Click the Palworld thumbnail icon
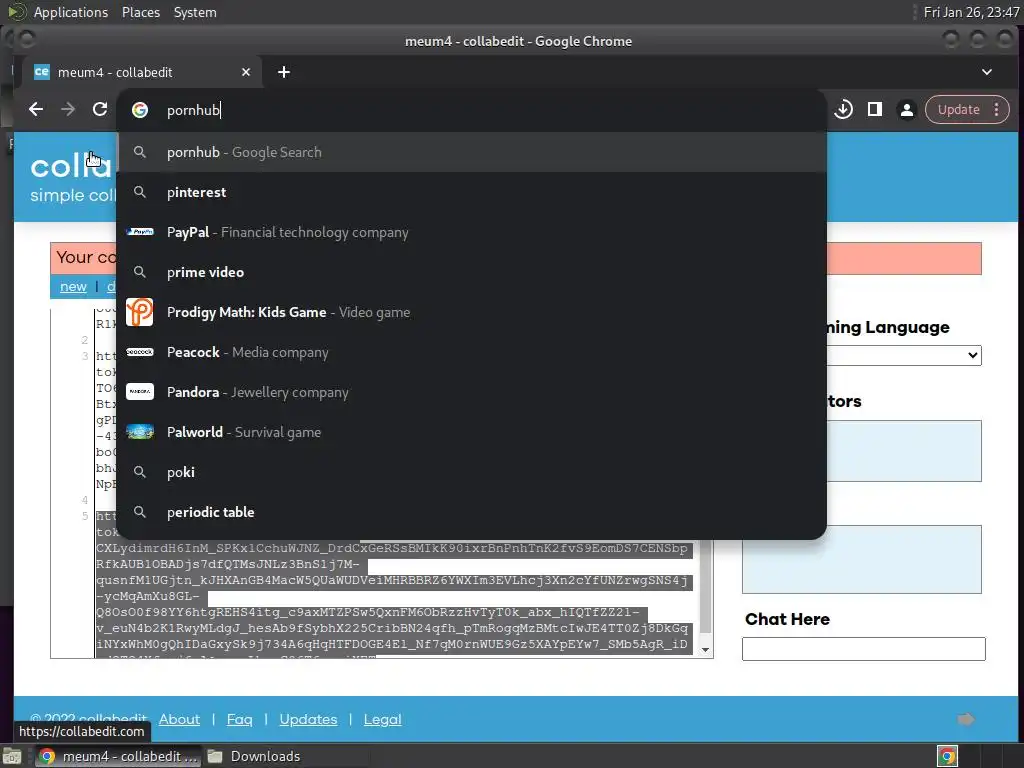Image resolution: width=1024 pixels, height=768 pixels. pyautogui.click(x=140, y=432)
